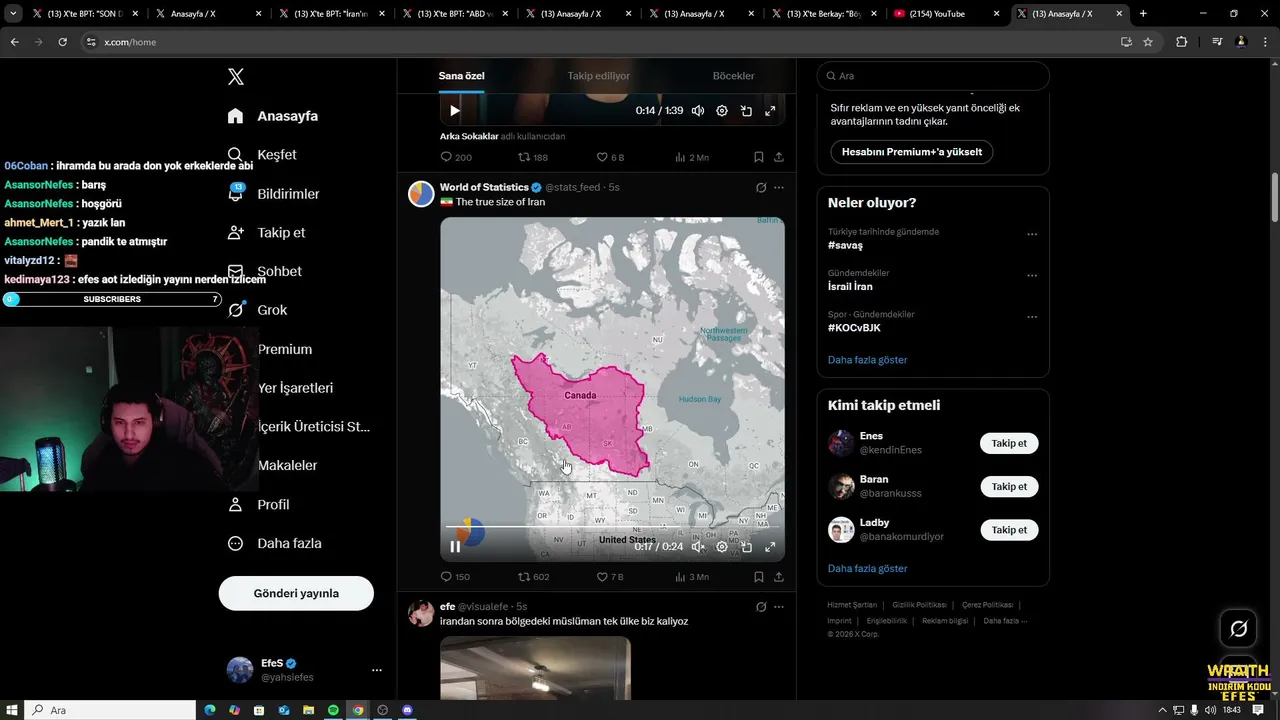Share the Arka Sokaklar post
This screenshot has width=1280, height=720.
tap(779, 157)
